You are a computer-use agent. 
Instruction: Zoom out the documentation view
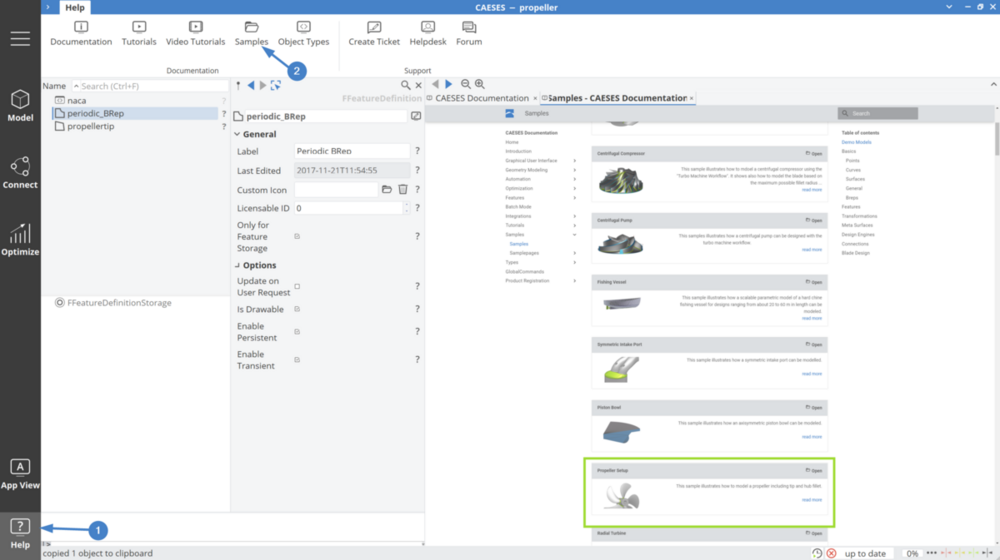[466, 84]
